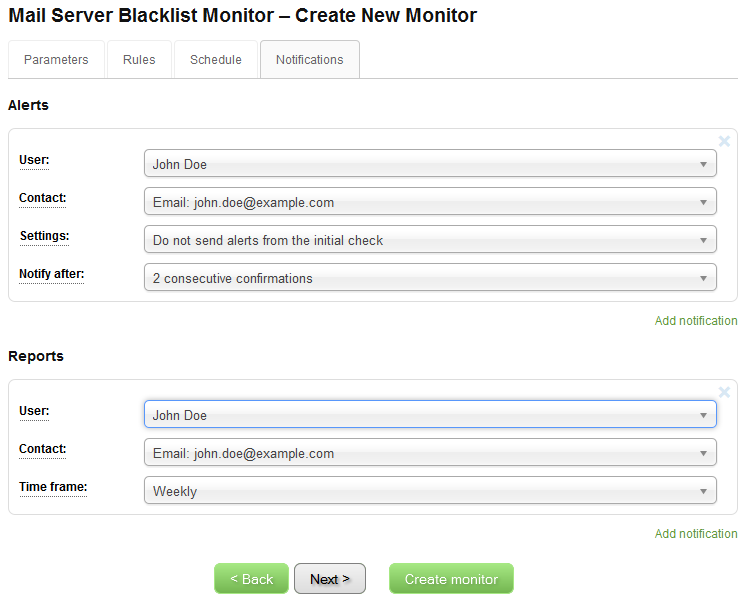The image size is (748, 612).
Task: Remove the Reports notification with X icon
Action: click(x=725, y=393)
